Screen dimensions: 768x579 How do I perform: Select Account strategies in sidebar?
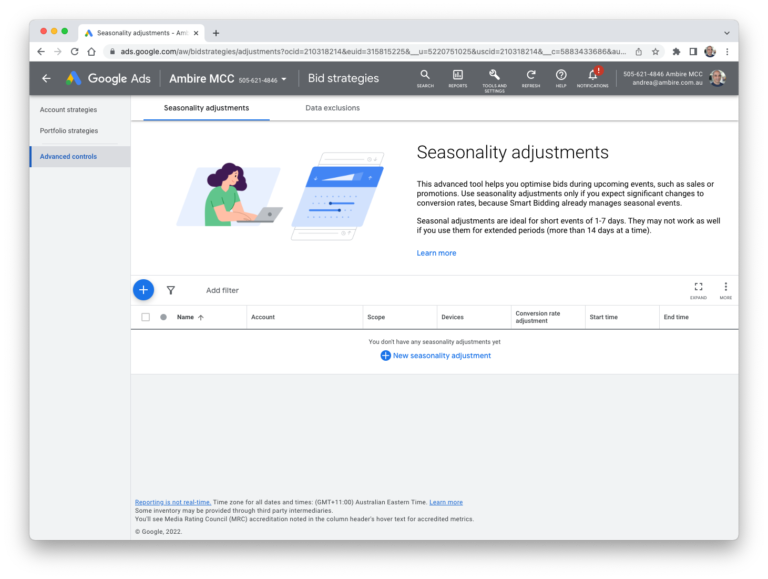69,110
